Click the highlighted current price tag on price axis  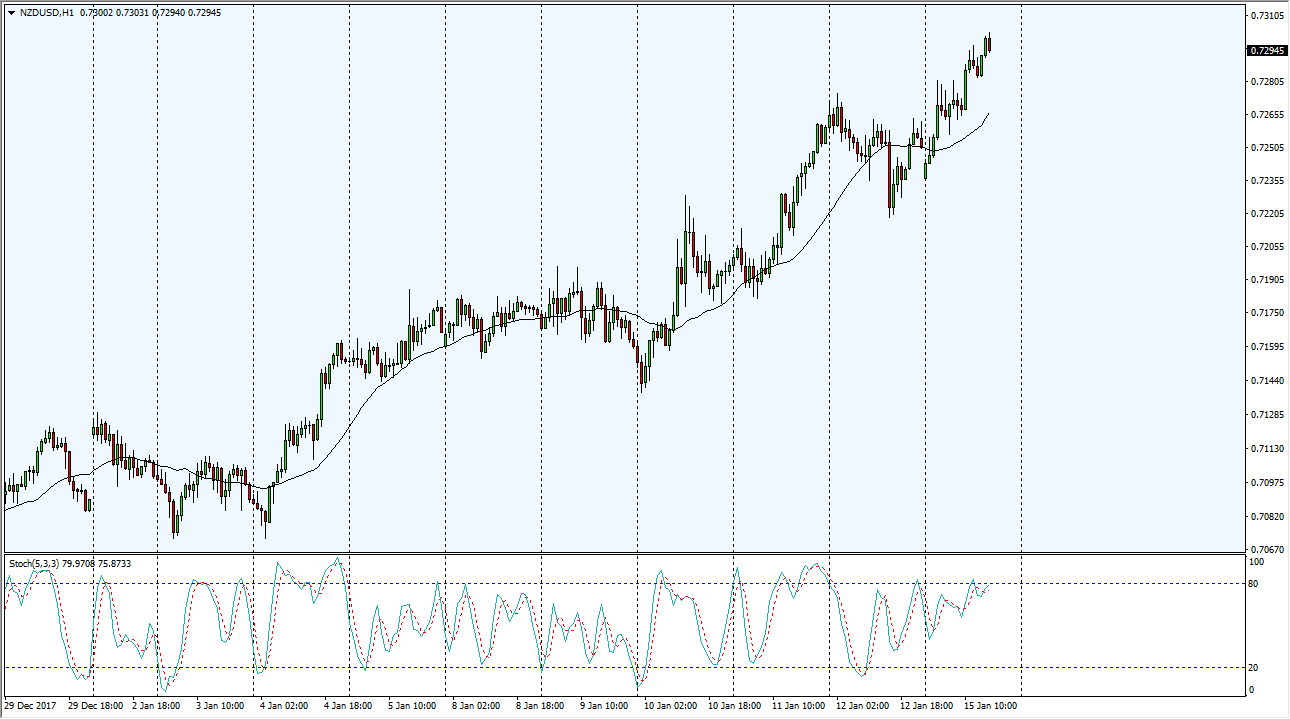pyautogui.click(x=1267, y=50)
